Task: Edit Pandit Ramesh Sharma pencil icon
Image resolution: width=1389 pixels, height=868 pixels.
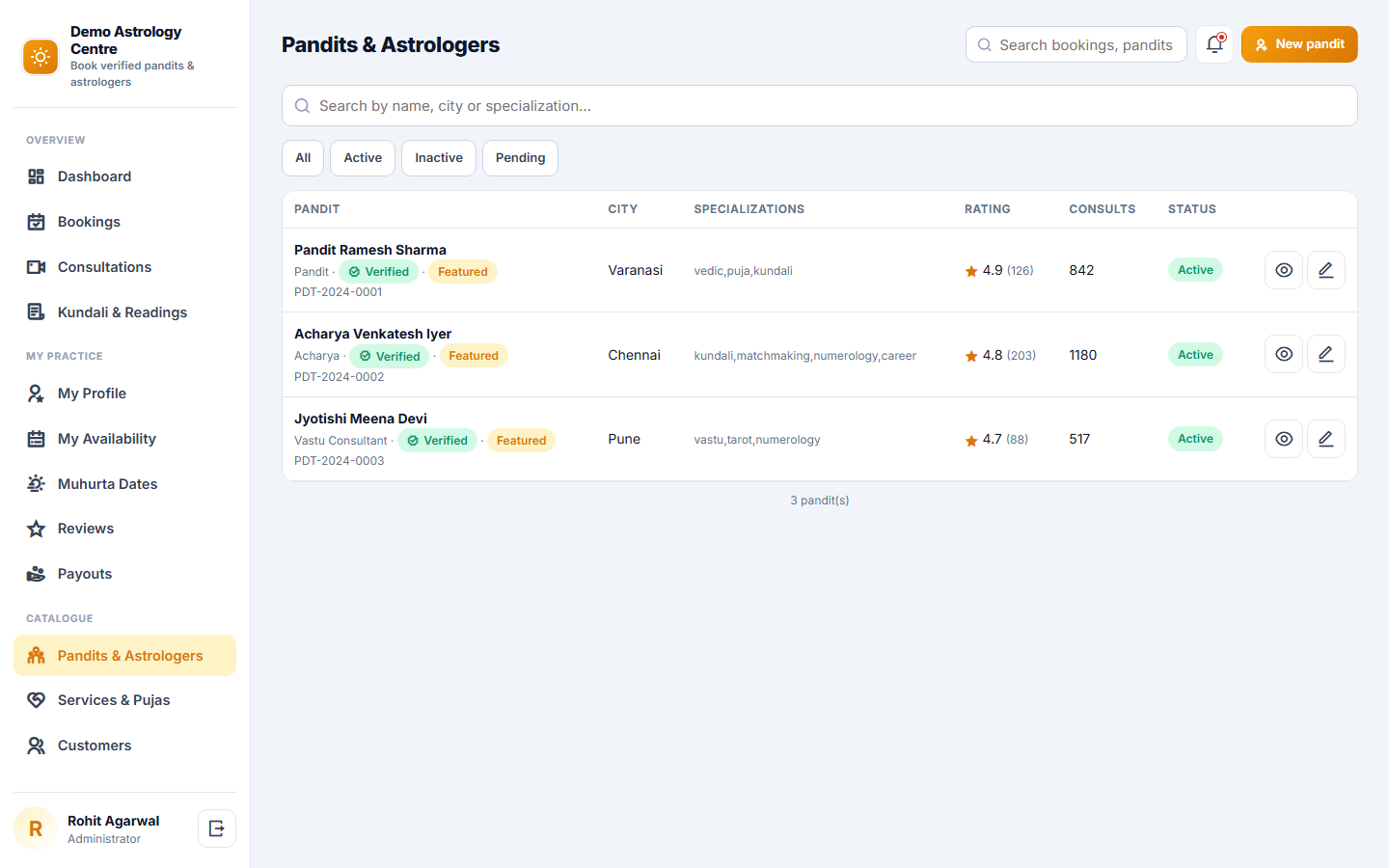Action: (x=1326, y=270)
